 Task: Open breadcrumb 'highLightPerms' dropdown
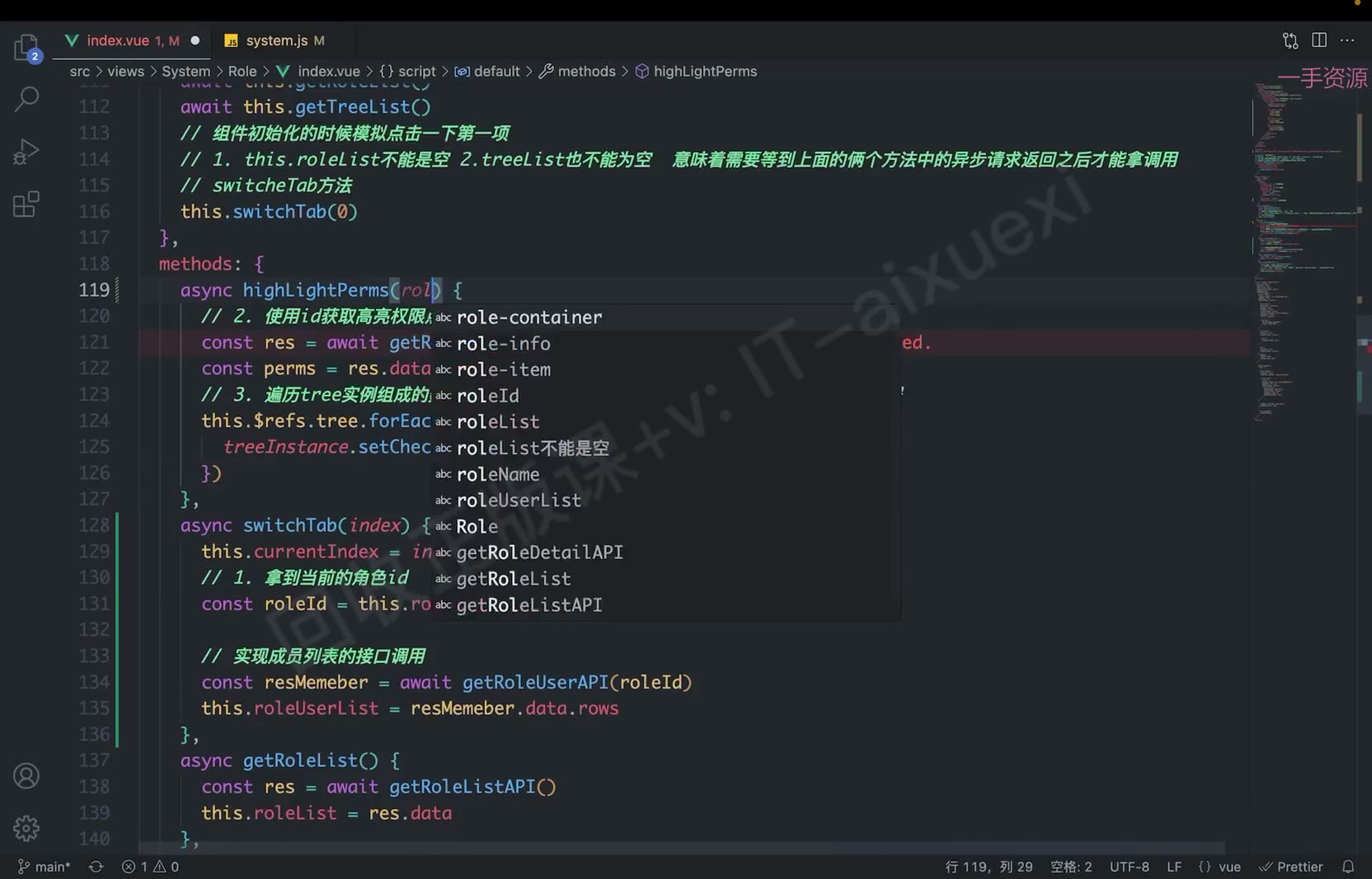pyautogui.click(x=696, y=72)
